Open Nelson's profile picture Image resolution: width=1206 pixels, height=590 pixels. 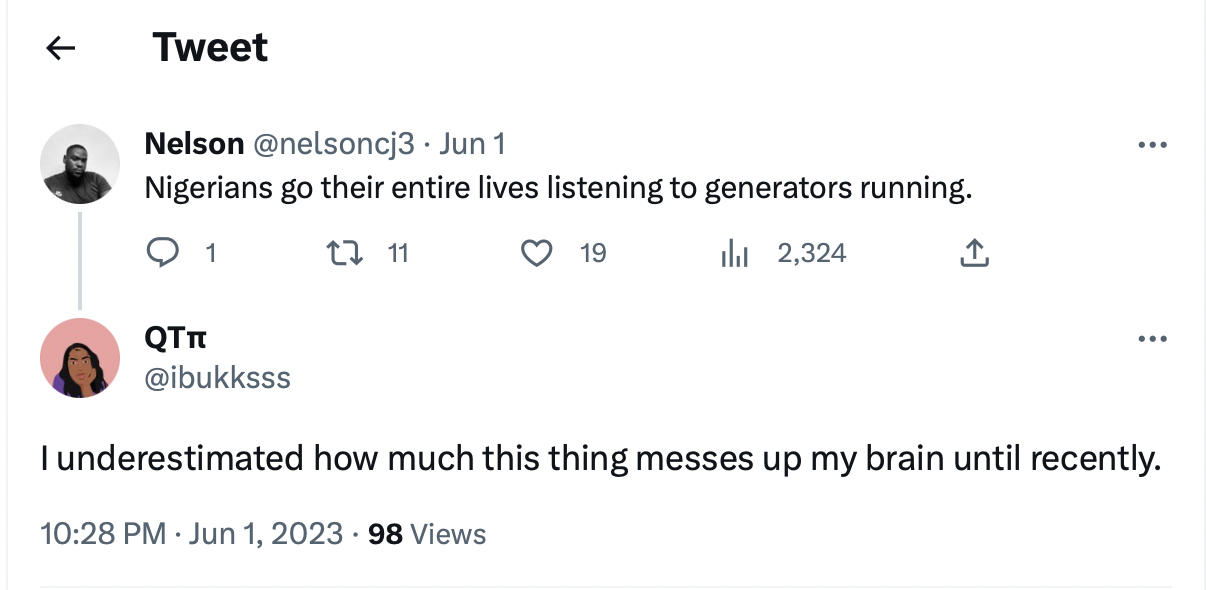pos(80,164)
